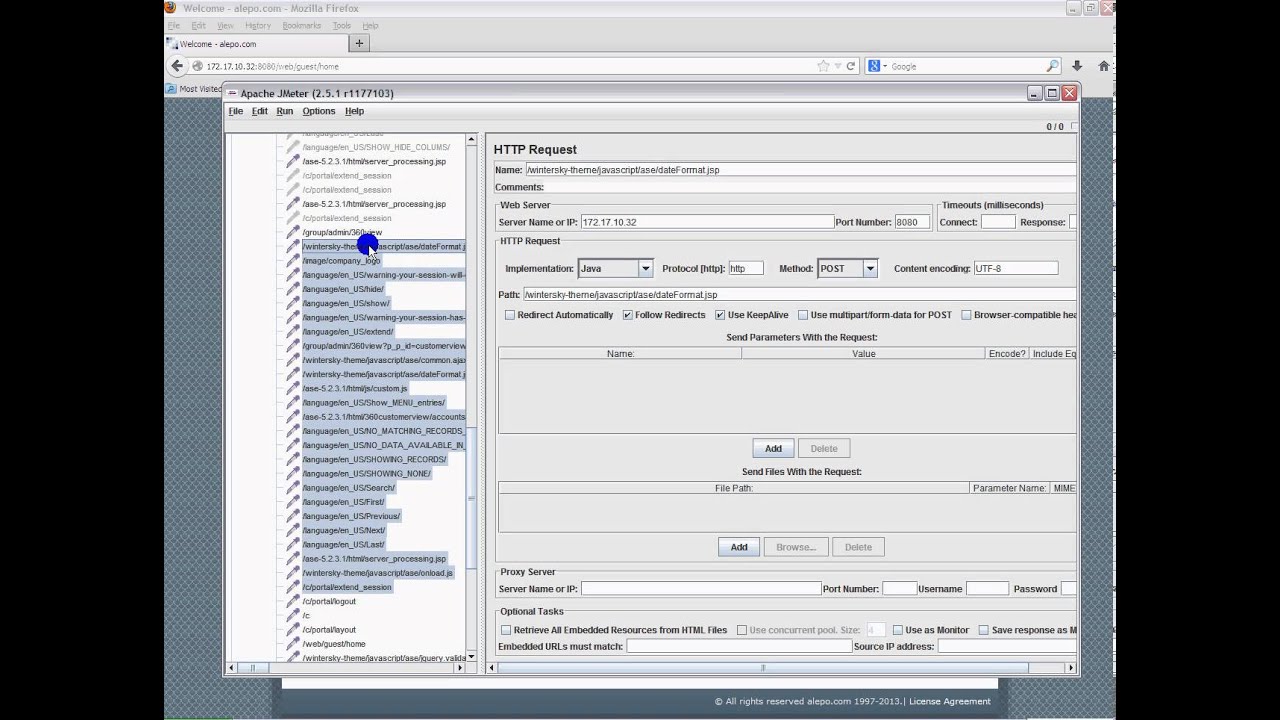Click the Browse... button
Screen dimensions: 1280x720
tap(796, 547)
